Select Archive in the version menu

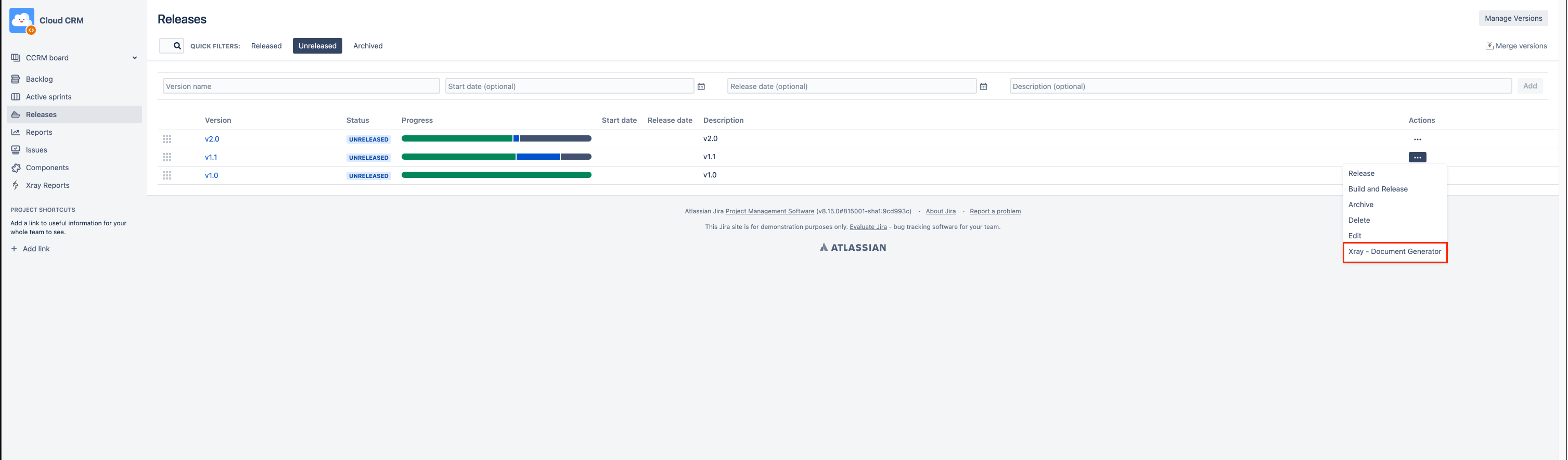pos(1395,205)
